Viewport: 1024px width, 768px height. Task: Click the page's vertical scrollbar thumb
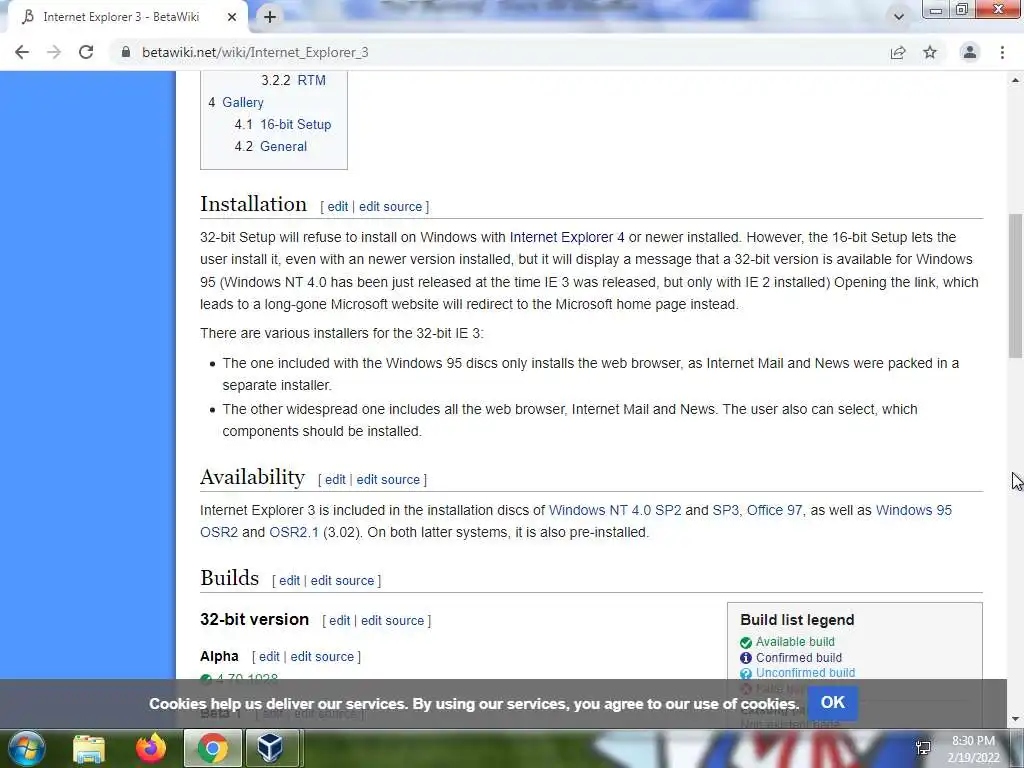[1015, 286]
